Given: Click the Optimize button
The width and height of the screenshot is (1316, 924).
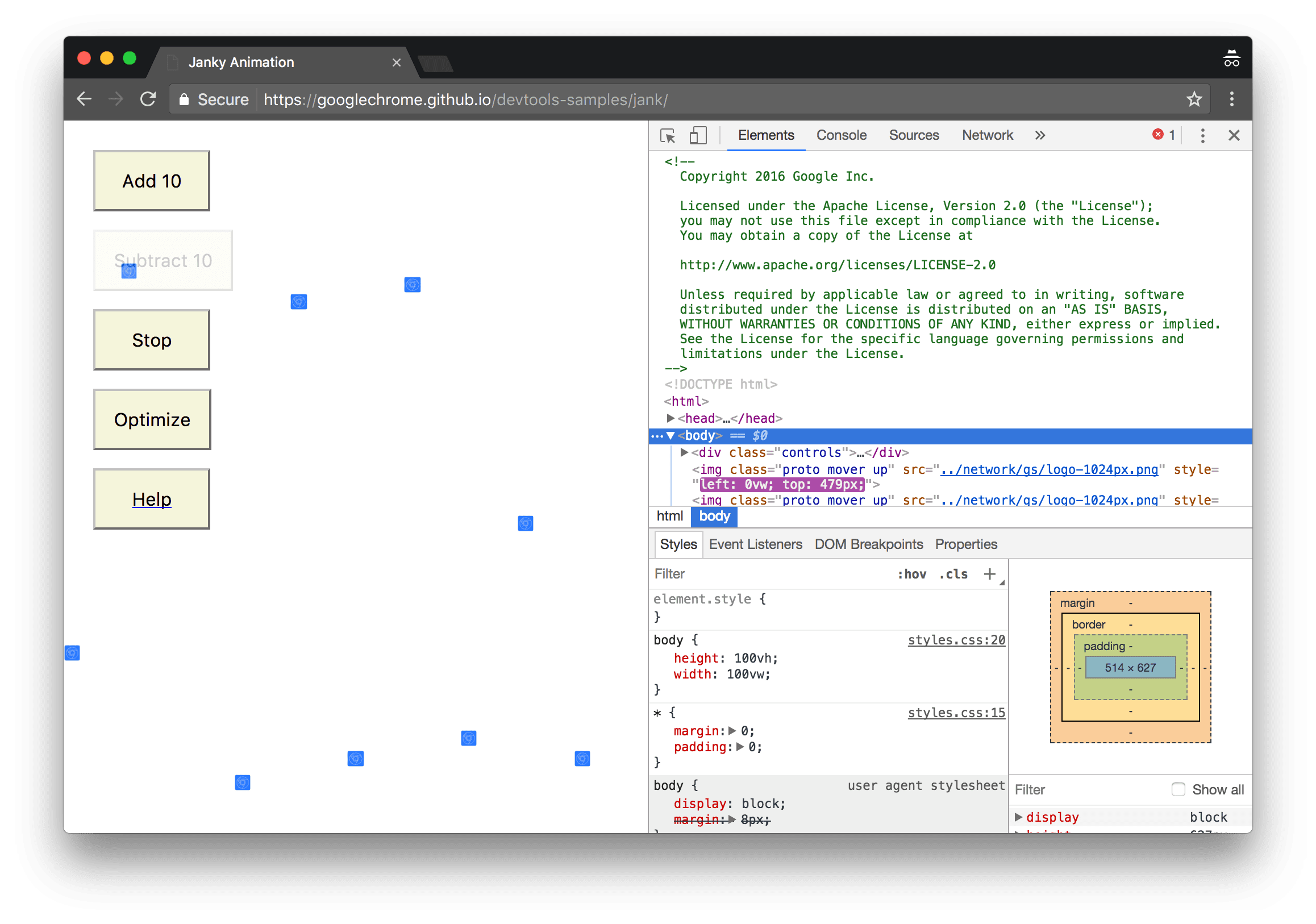Looking at the screenshot, I should [153, 418].
